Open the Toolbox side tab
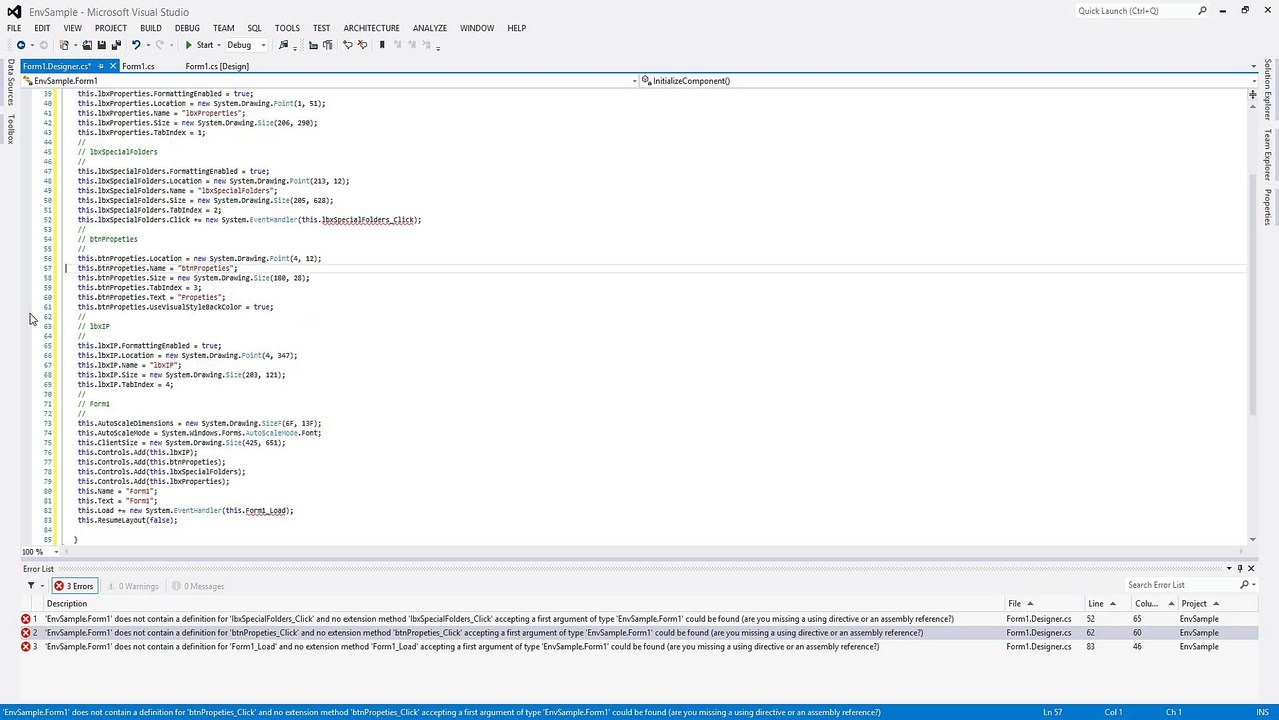The height and width of the screenshot is (720, 1279). (10, 129)
